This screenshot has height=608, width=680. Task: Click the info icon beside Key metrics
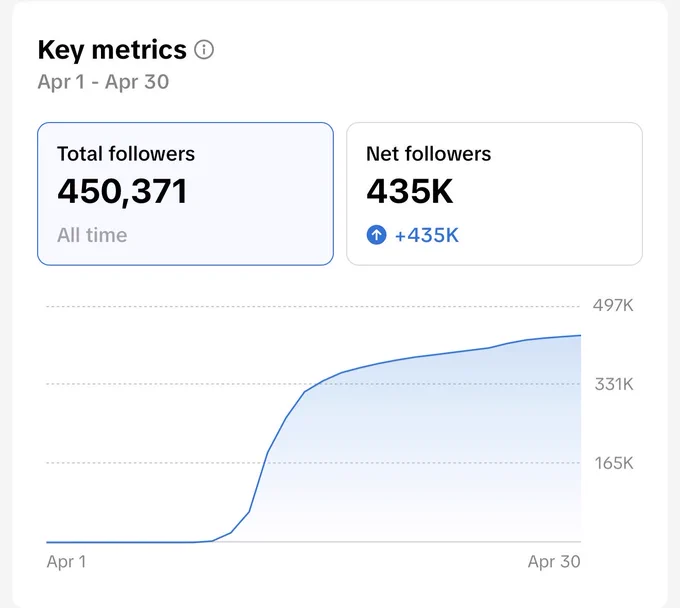click(x=204, y=49)
